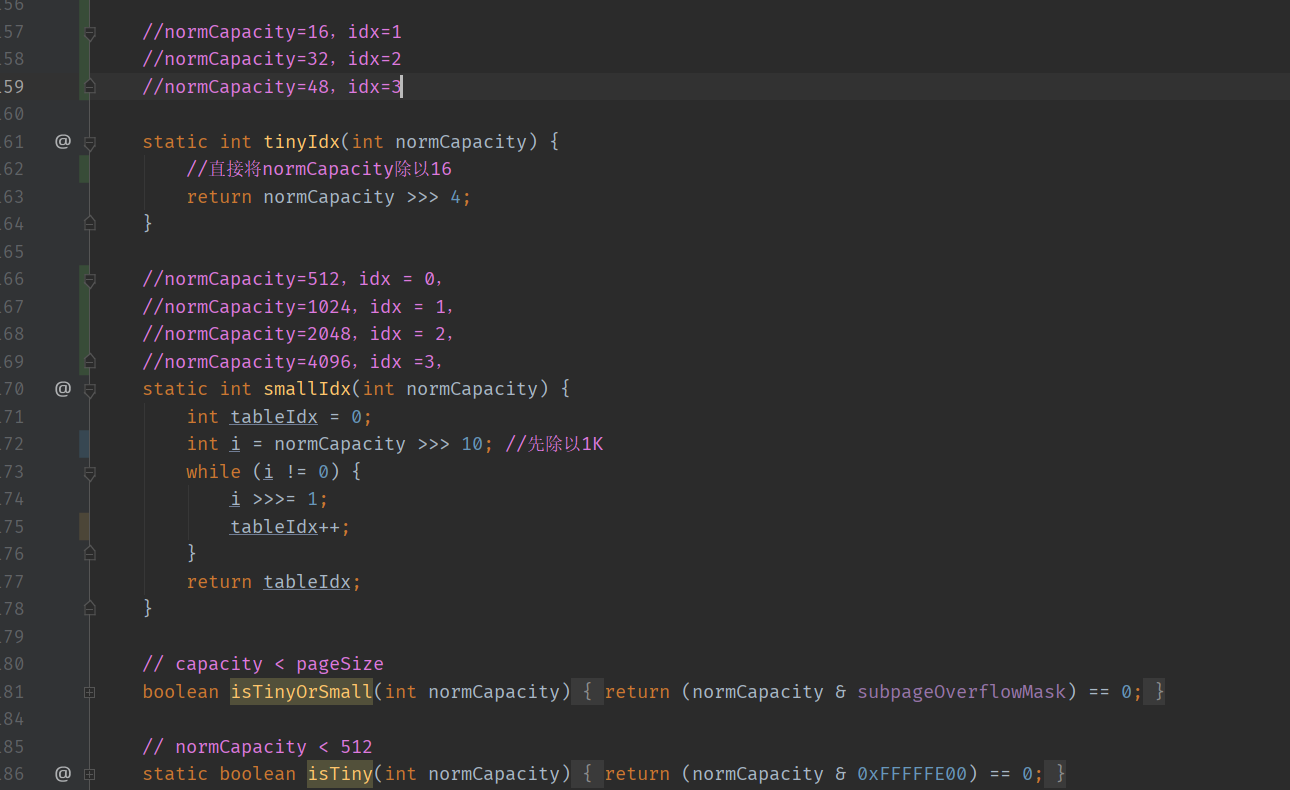Viewport: 1290px width, 790px height.
Task: Click fold end marker at tinyIdx closing brace
Action: click(90, 224)
